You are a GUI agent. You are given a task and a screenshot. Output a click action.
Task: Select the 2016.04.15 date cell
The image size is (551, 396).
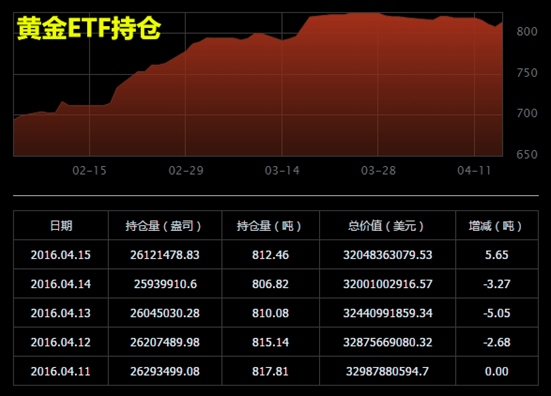point(61,255)
